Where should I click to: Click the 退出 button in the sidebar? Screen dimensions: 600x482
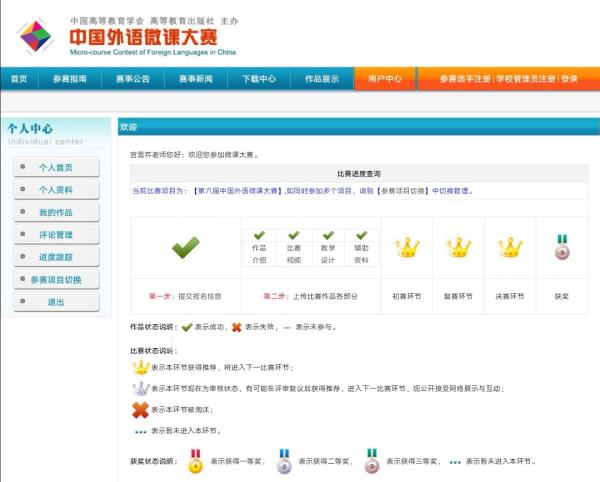(56, 302)
